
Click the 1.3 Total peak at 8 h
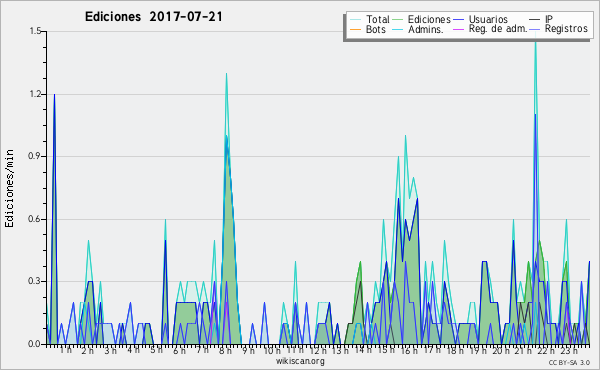(227, 75)
